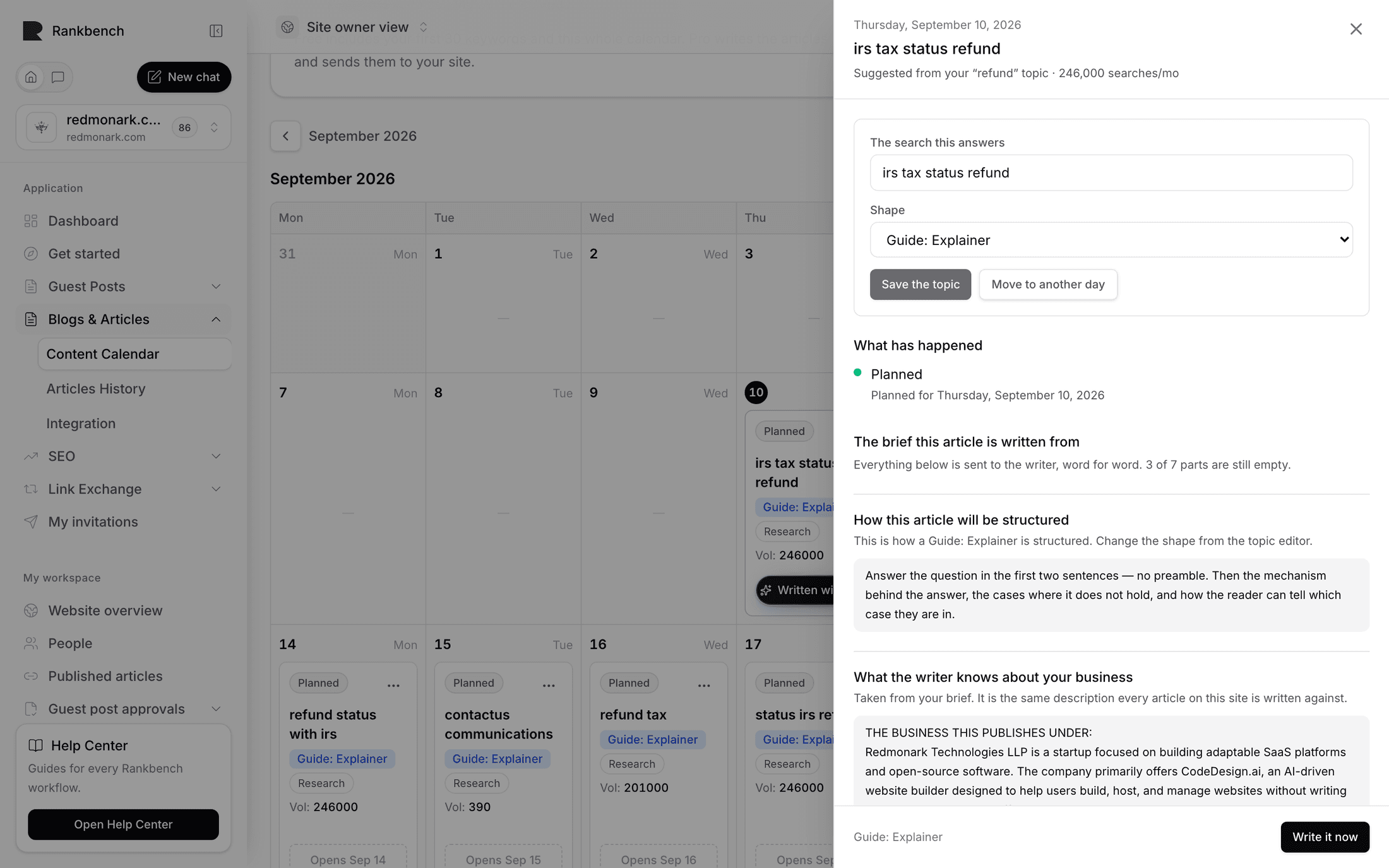Open options menu on contactus communications card
The height and width of the screenshot is (868, 1389).
549,684
